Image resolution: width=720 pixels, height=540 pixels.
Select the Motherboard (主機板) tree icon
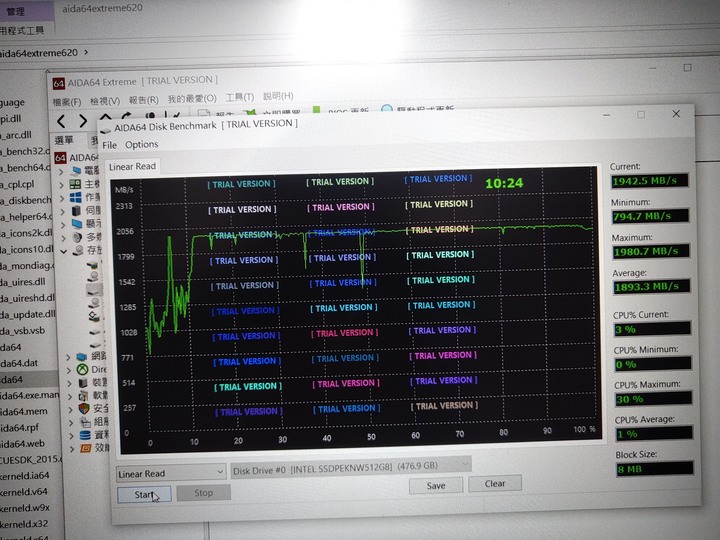(x=75, y=184)
